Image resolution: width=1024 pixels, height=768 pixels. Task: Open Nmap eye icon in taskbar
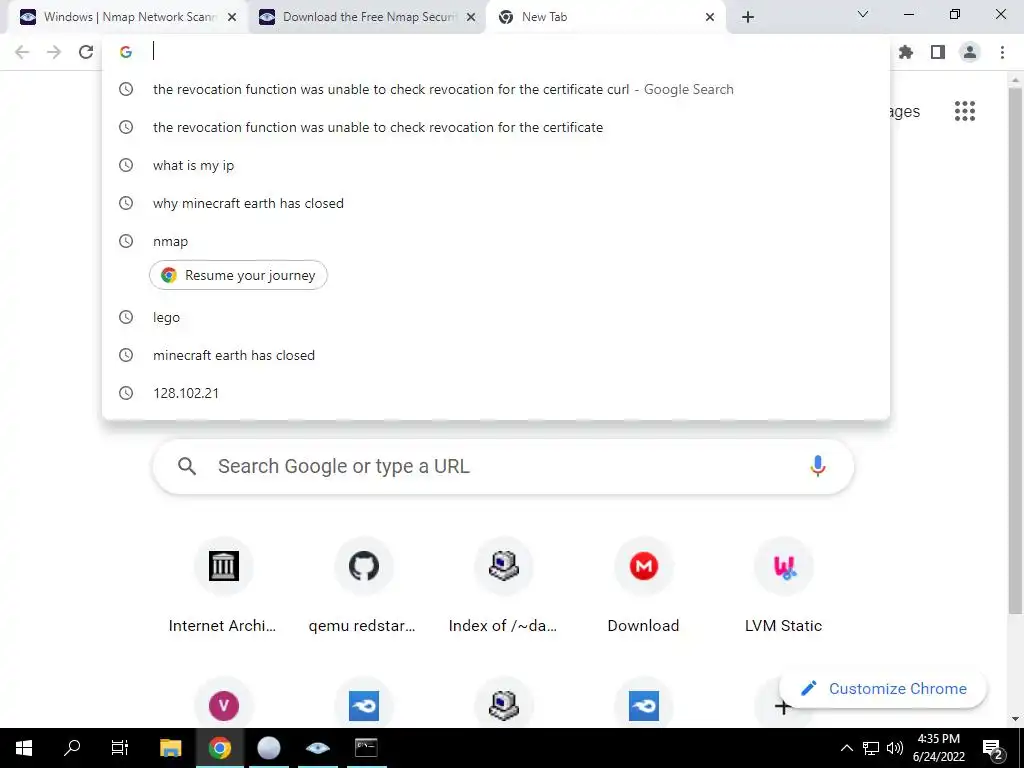(317, 748)
